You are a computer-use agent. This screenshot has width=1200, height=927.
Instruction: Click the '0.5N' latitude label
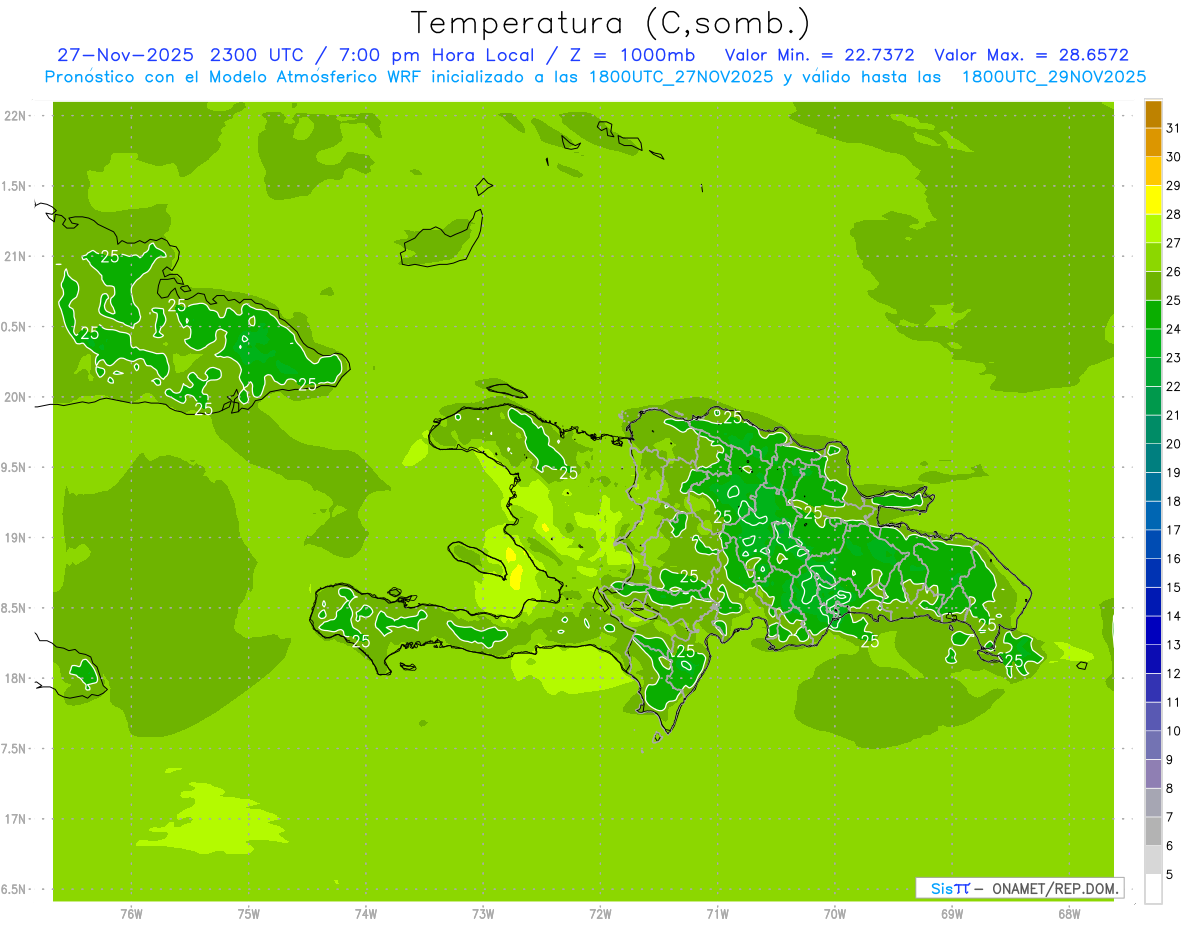tap(14, 327)
